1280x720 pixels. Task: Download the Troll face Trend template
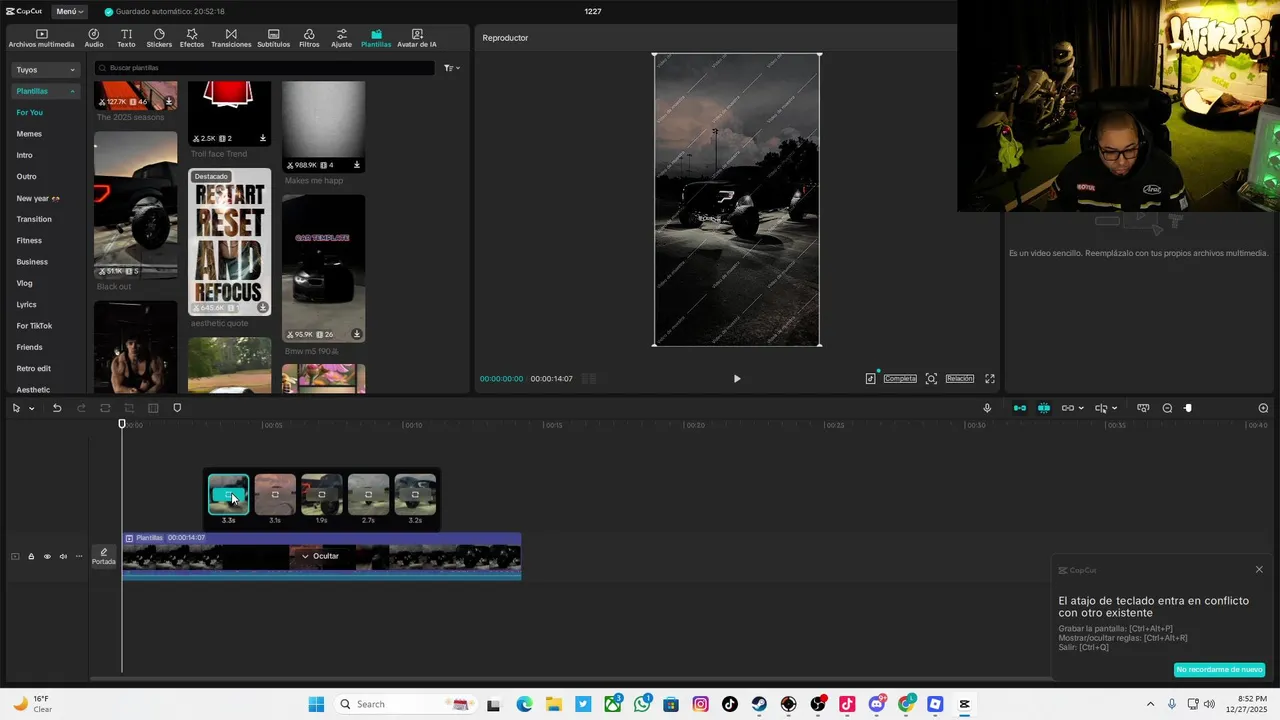tap(263, 138)
